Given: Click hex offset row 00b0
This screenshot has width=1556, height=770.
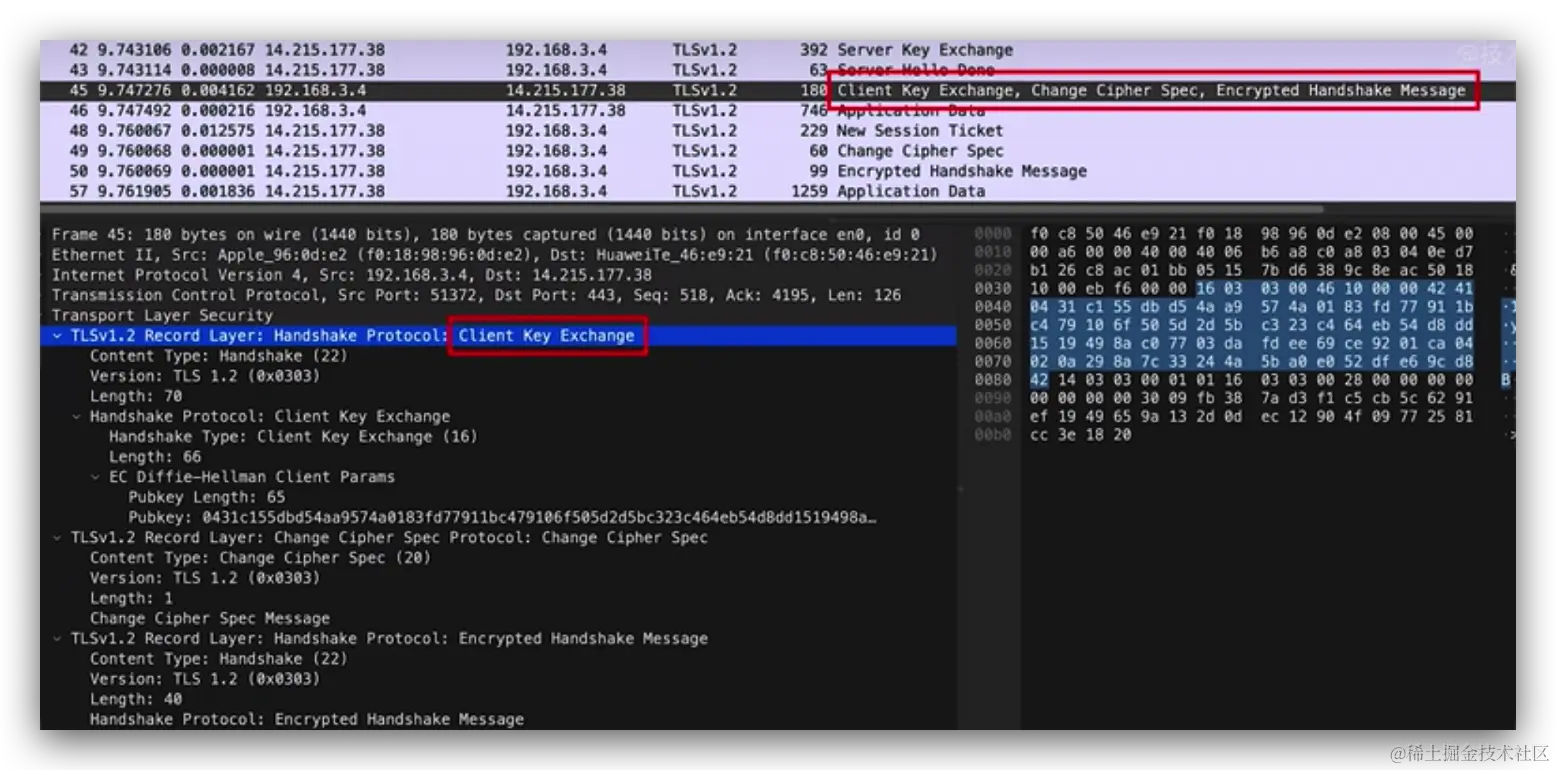Looking at the screenshot, I should pos(993,435).
